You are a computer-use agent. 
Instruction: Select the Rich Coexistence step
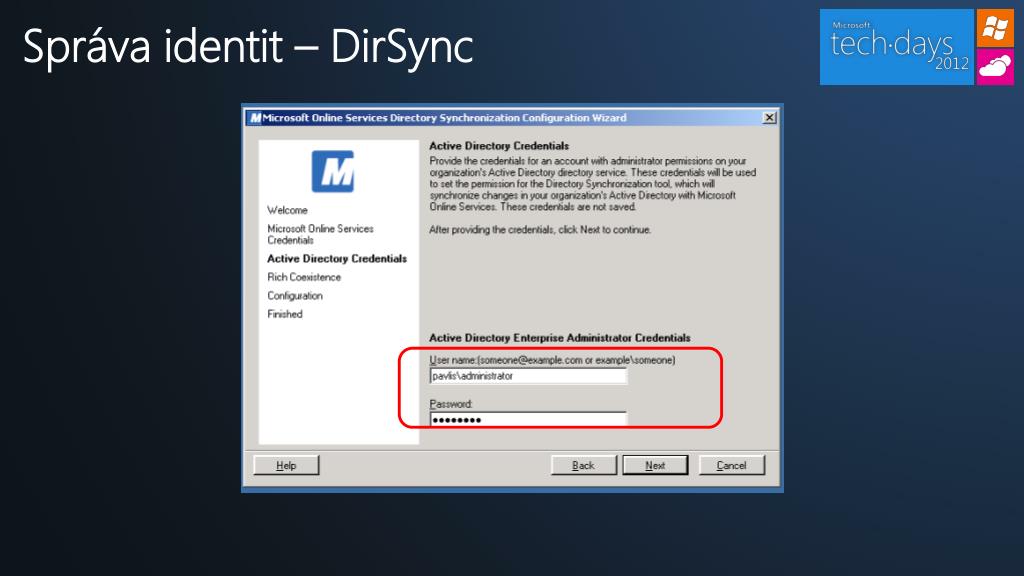[x=304, y=277]
